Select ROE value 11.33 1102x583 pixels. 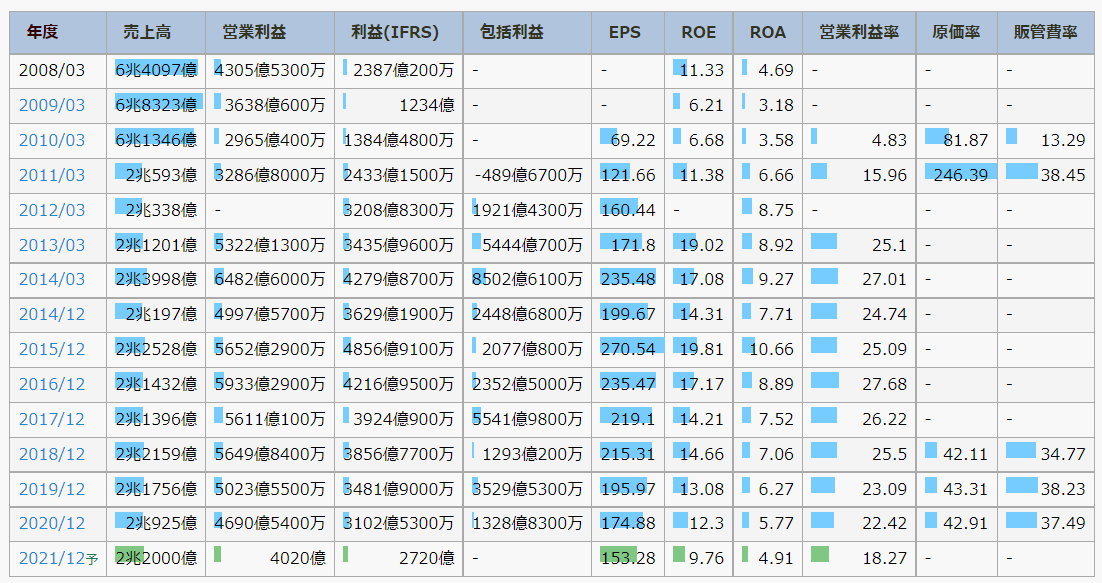tap(701, 71)
